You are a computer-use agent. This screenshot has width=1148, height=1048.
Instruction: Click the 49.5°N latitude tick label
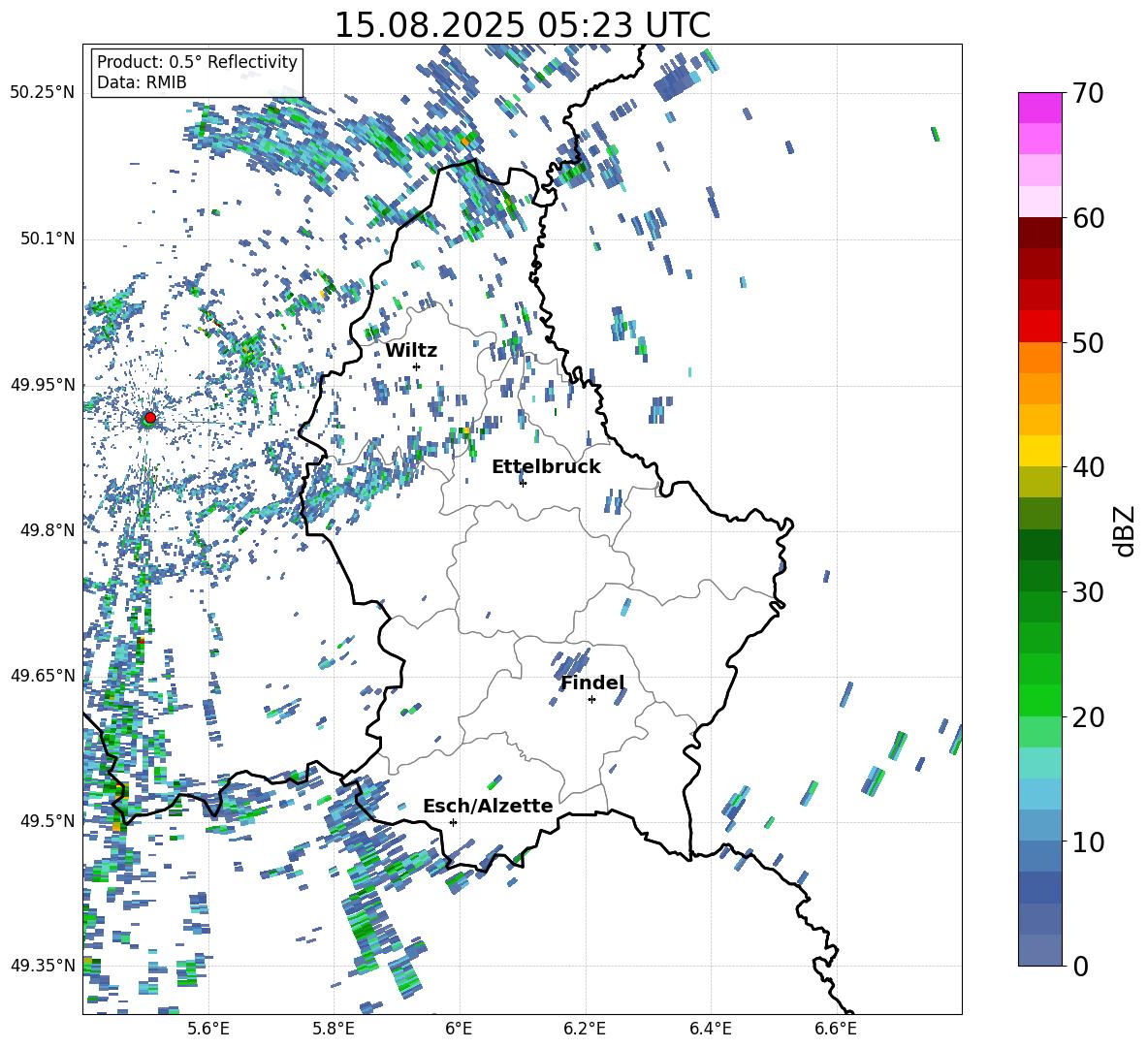coord(47,820)
